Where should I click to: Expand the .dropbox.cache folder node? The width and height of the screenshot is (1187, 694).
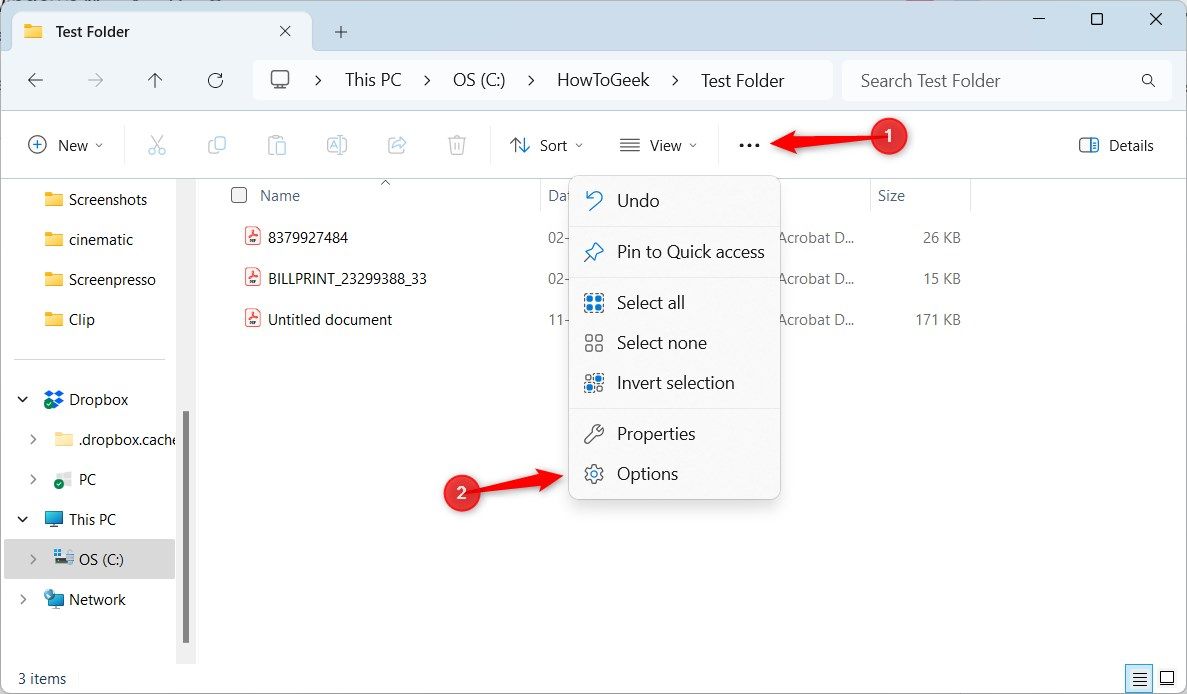click(x=33, y=439)
